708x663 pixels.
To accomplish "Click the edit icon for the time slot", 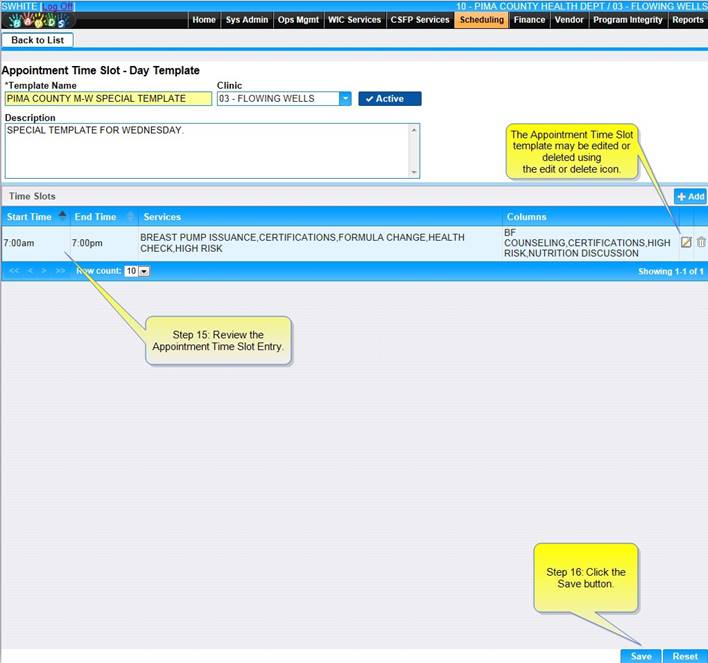I will coord(686,242).
